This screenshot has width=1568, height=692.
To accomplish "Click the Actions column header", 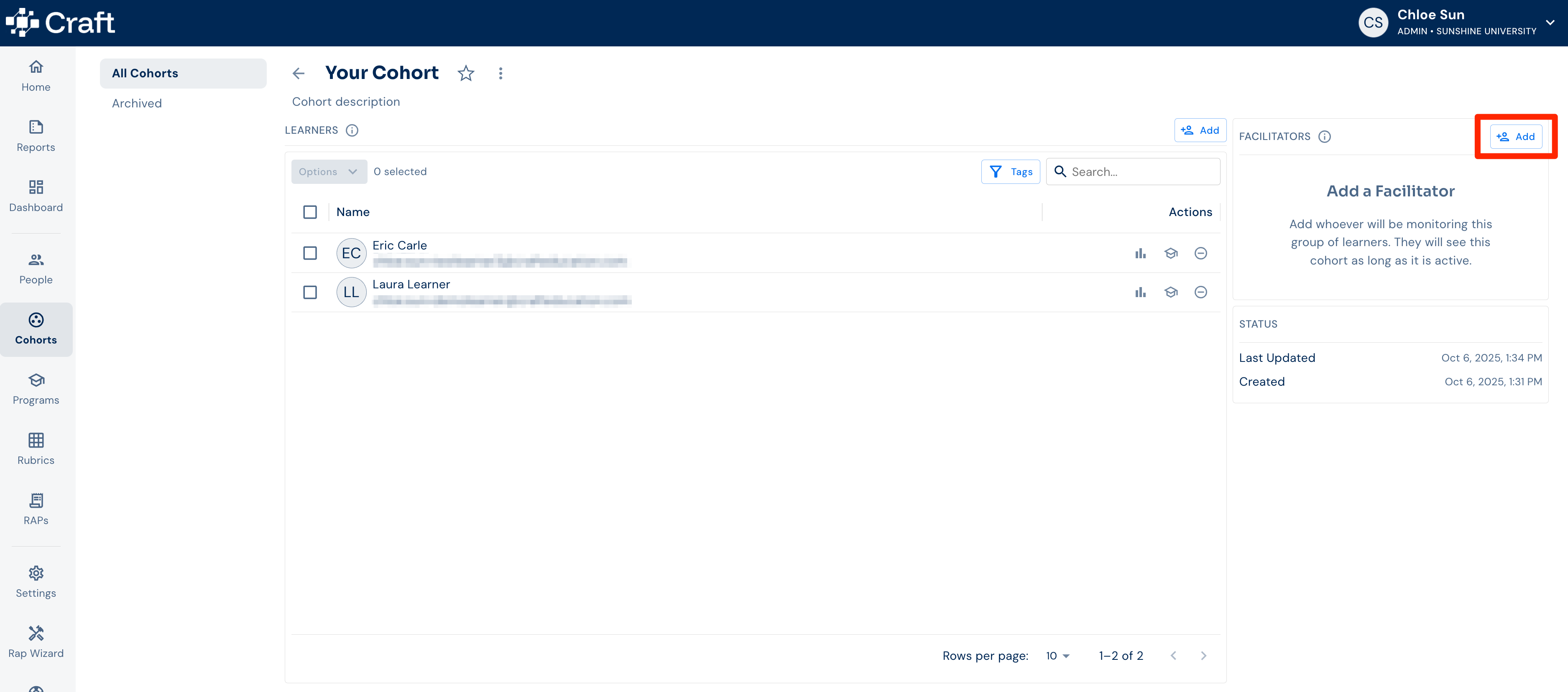I will (1190, 211).
